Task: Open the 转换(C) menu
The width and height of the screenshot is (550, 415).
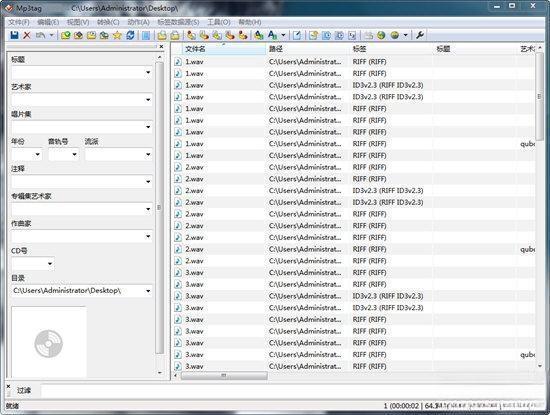Action: [x=108, y=22]
